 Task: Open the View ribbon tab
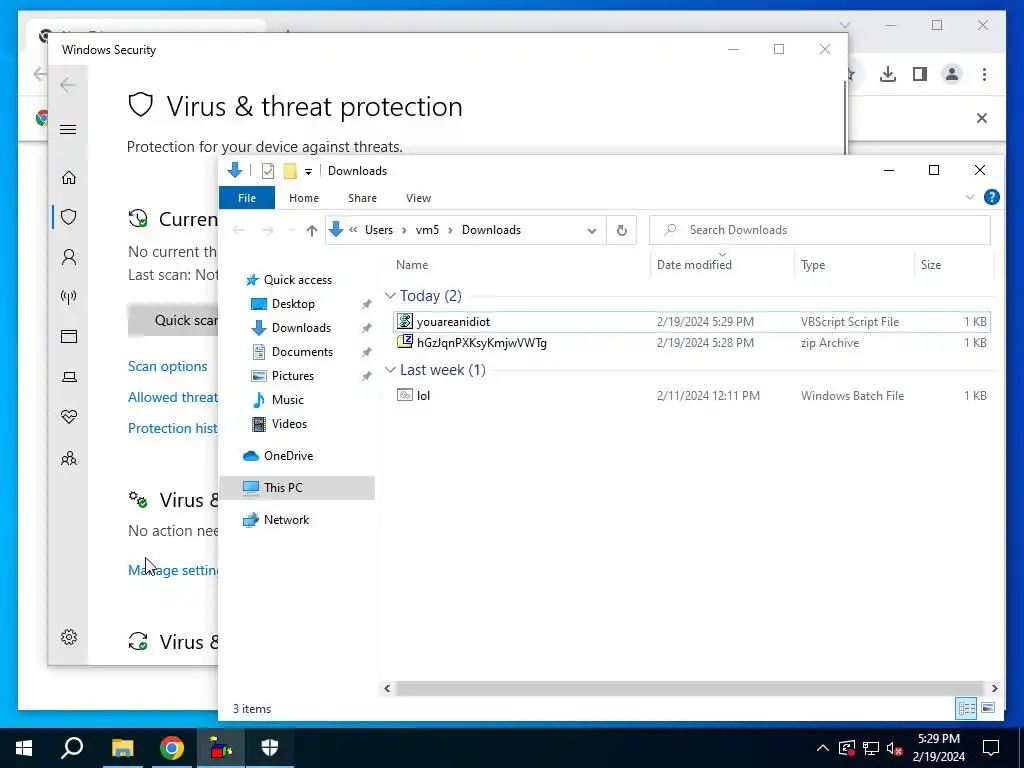pyautogui.click(x=418, y=198)
